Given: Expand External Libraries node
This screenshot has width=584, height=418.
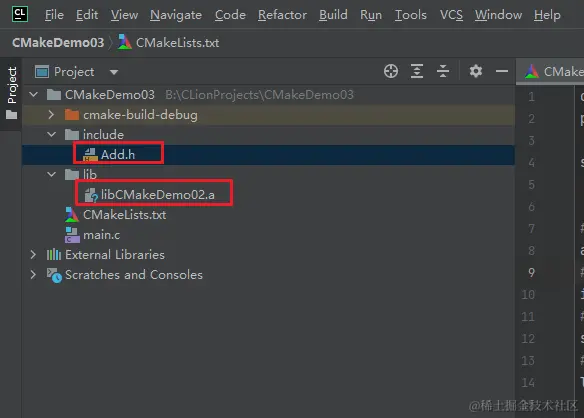Looking at the screenshot, I should pos(33,254).
